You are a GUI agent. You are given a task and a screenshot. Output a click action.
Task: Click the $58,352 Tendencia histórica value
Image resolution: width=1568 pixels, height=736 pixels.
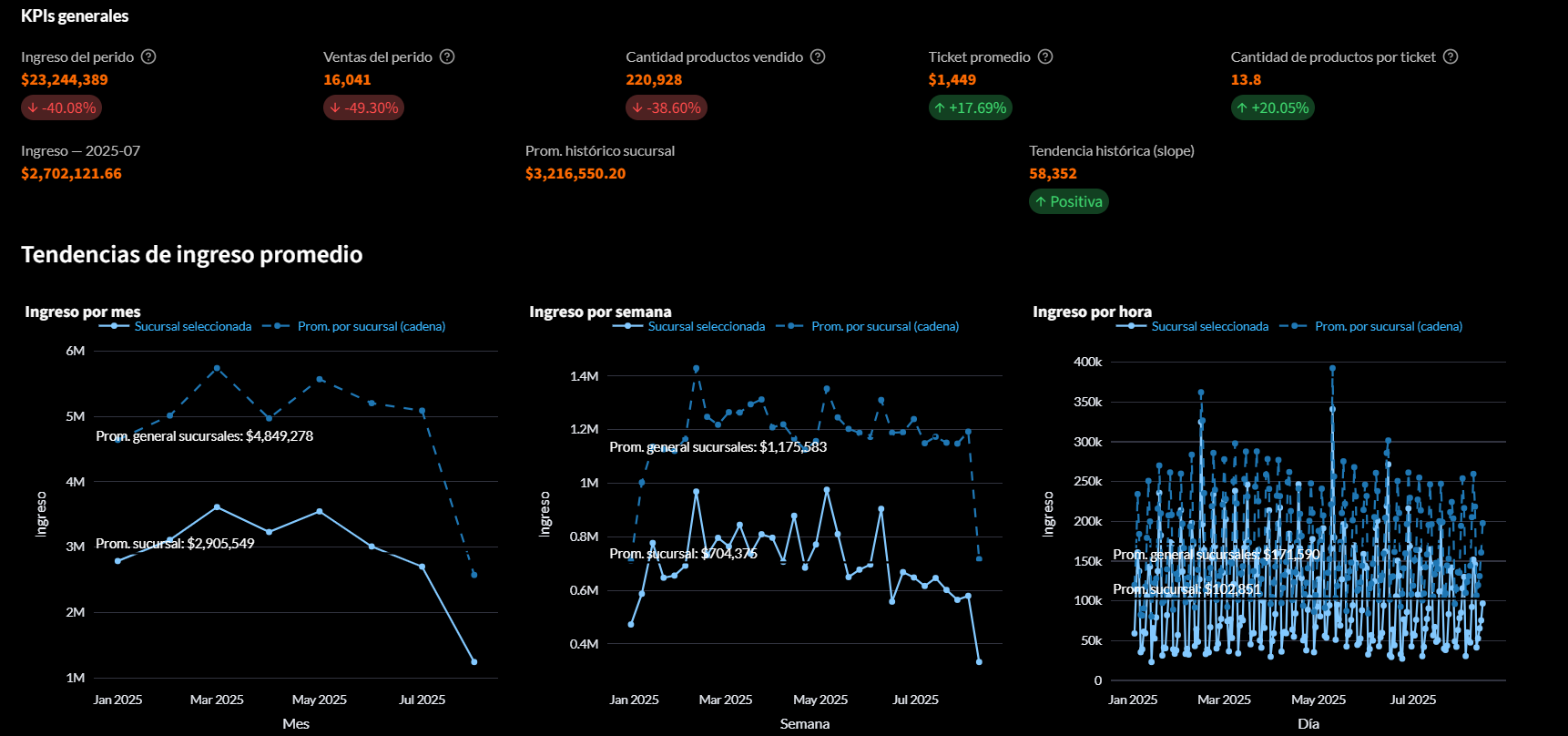[x=1053, y=173]
